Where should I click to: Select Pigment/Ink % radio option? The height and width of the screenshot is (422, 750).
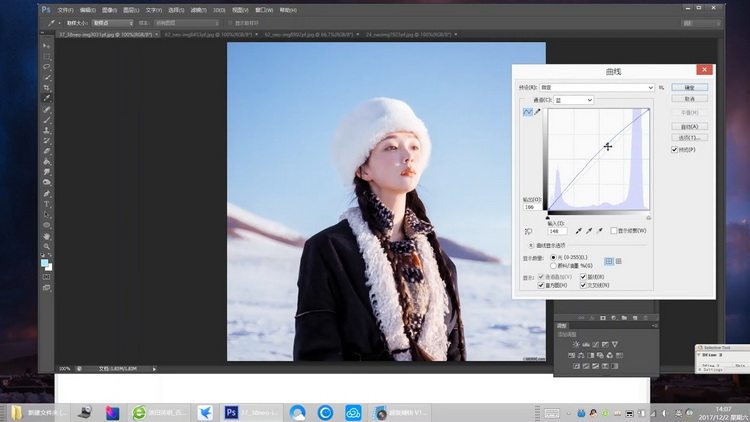553,266
